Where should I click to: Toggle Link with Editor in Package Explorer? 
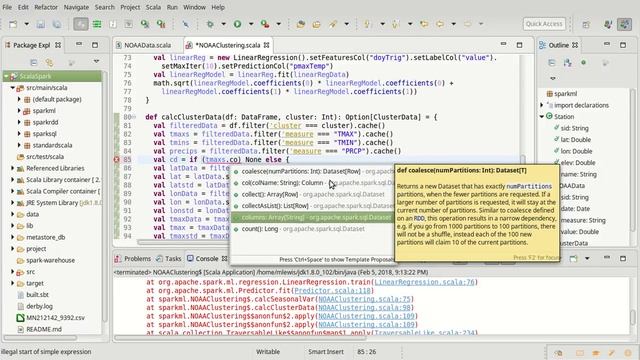[x=49, y=62]
